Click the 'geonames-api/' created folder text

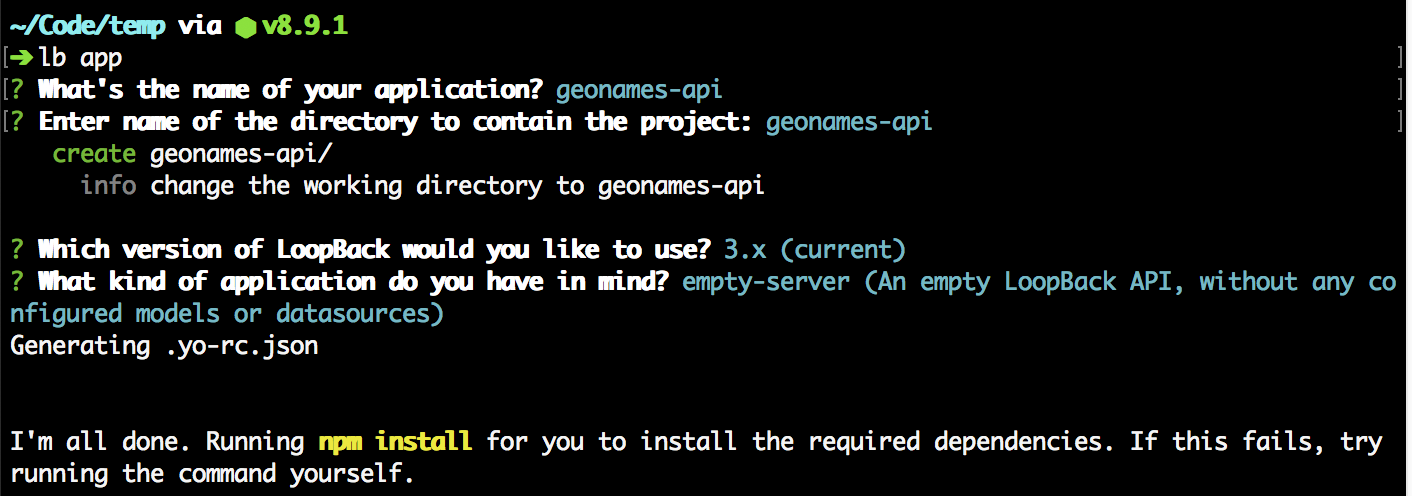coord(242,154)
